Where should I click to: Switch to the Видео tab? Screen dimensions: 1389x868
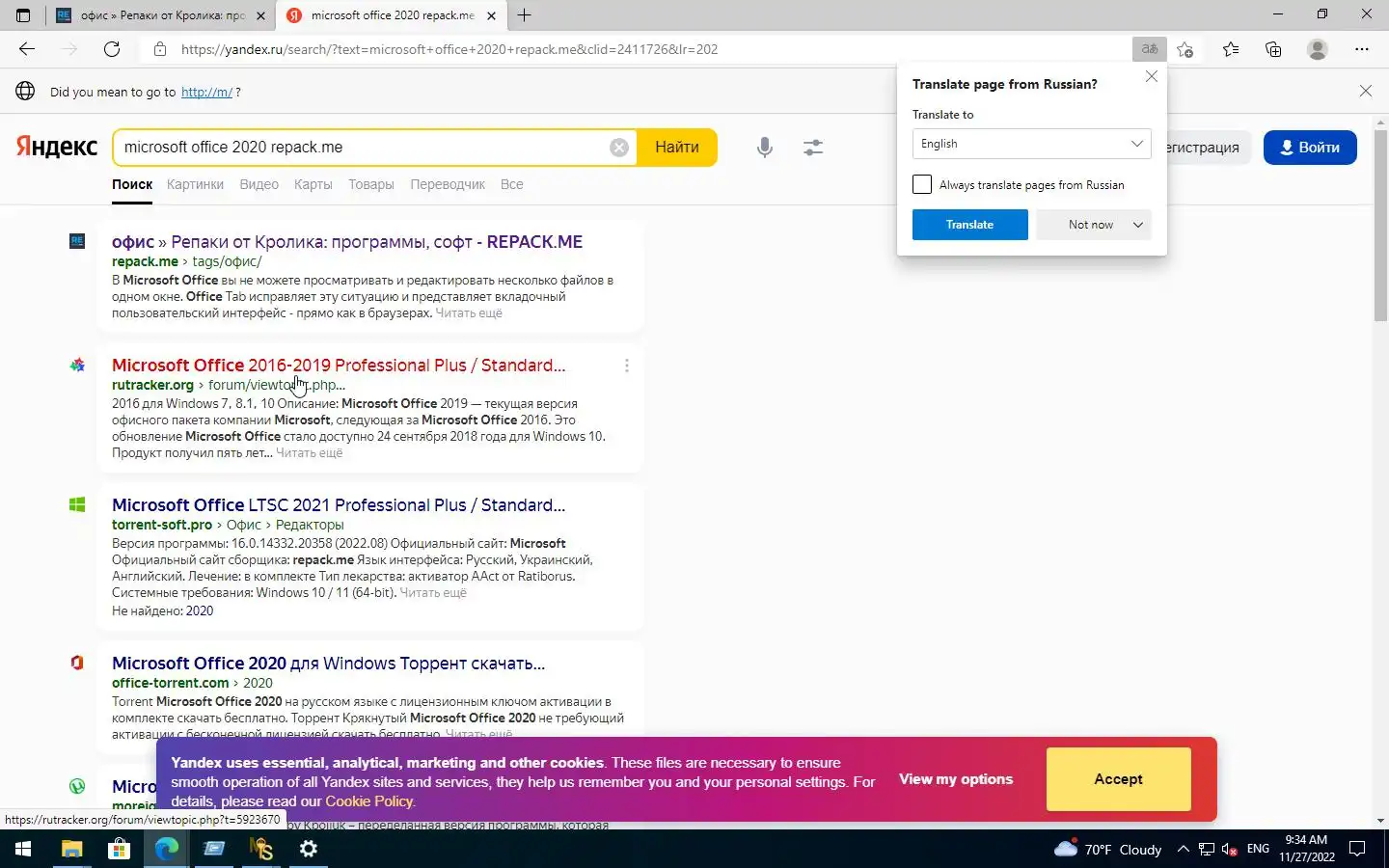tap(259, 184)
